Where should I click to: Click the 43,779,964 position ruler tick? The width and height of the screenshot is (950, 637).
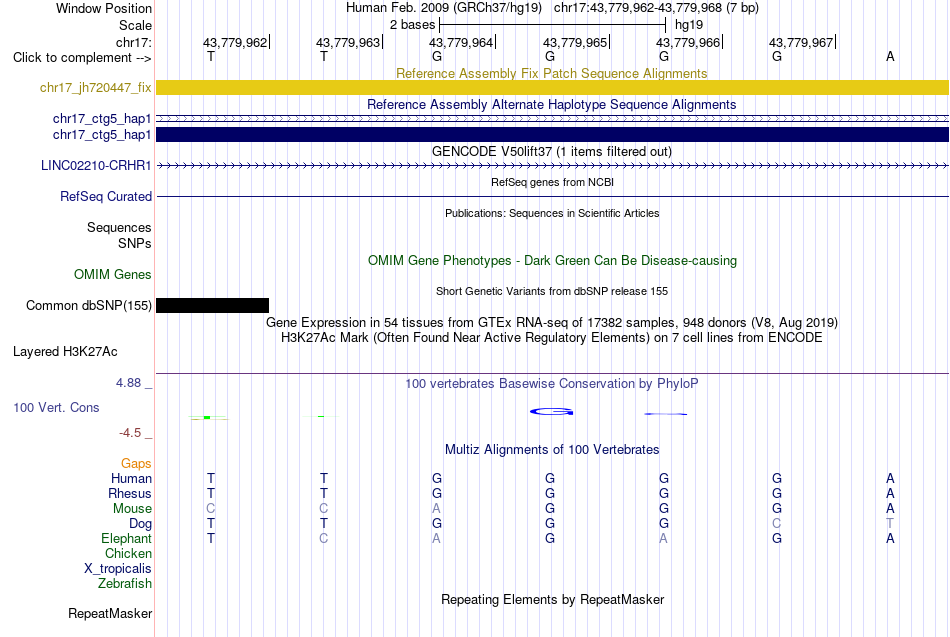(462, 42)
